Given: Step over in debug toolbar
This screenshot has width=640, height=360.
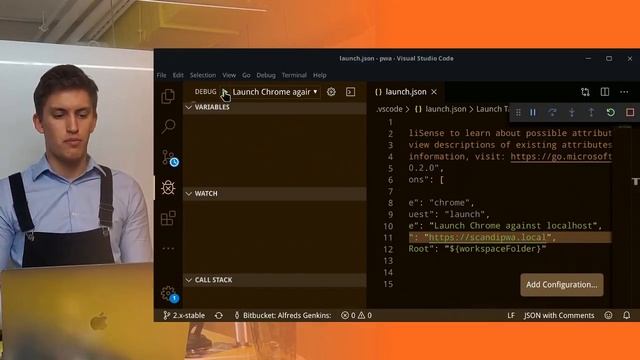Looking at the screenshot, I should tap(552, 112).
